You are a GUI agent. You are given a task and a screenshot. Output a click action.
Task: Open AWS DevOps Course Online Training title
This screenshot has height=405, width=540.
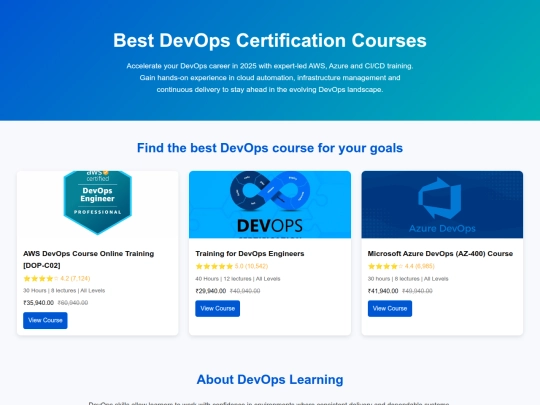pyautogui.click(x=89, y=259)
